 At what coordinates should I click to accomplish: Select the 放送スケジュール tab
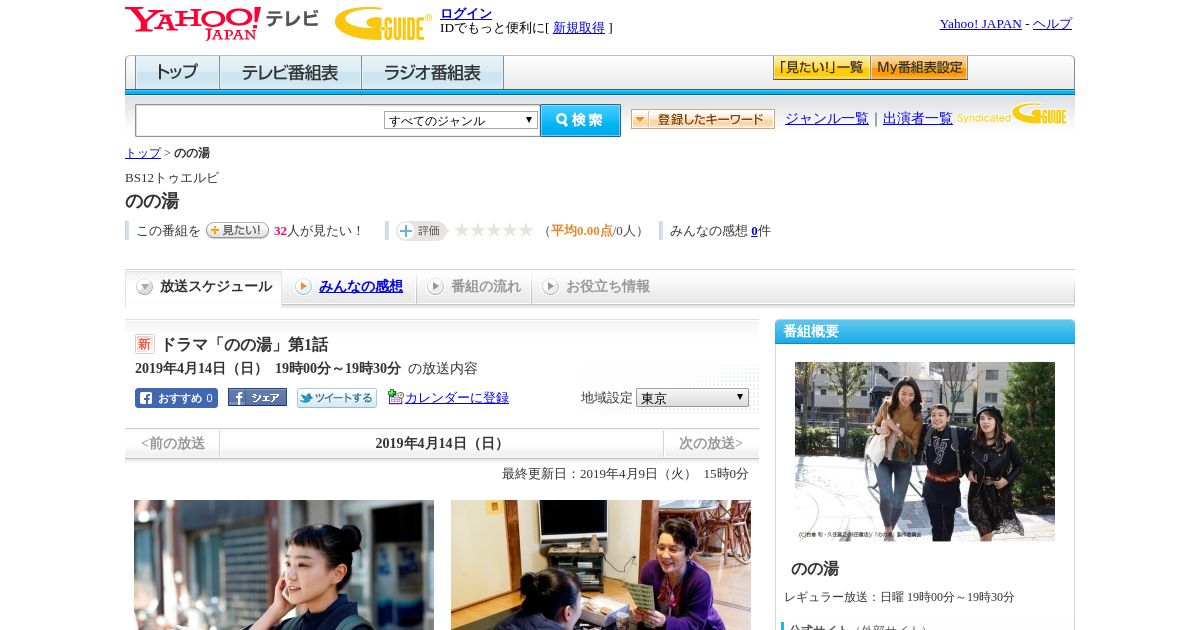[204, 287]
